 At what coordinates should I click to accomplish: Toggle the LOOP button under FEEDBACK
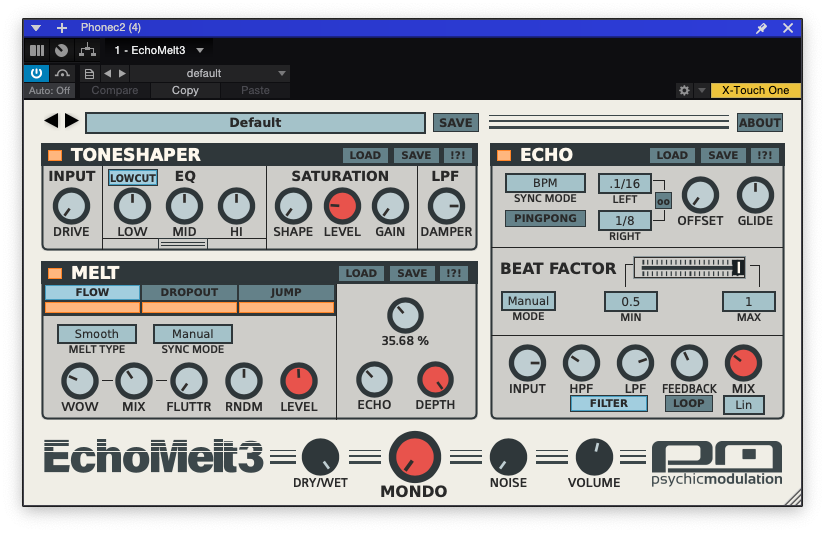click(689, 404)
